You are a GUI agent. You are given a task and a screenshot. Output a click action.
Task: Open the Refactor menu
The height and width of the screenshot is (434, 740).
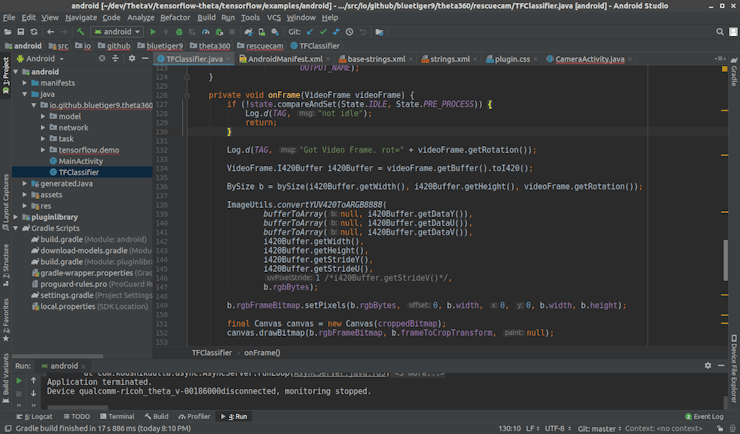pos(175,17)
